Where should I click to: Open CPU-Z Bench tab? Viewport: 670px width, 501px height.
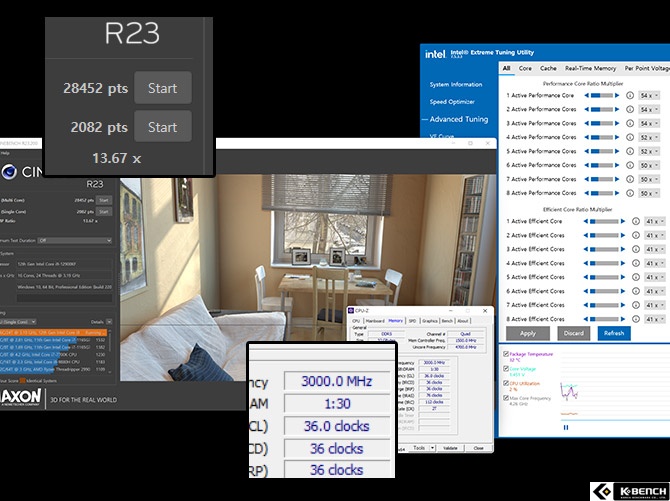(447, 321)
